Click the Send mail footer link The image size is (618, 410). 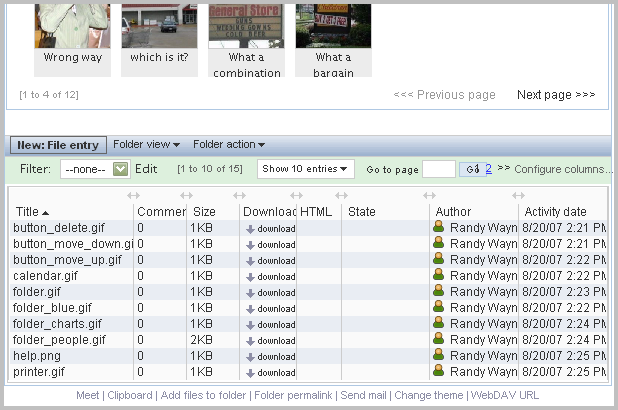pyautogui.click(x=363, y=395)
